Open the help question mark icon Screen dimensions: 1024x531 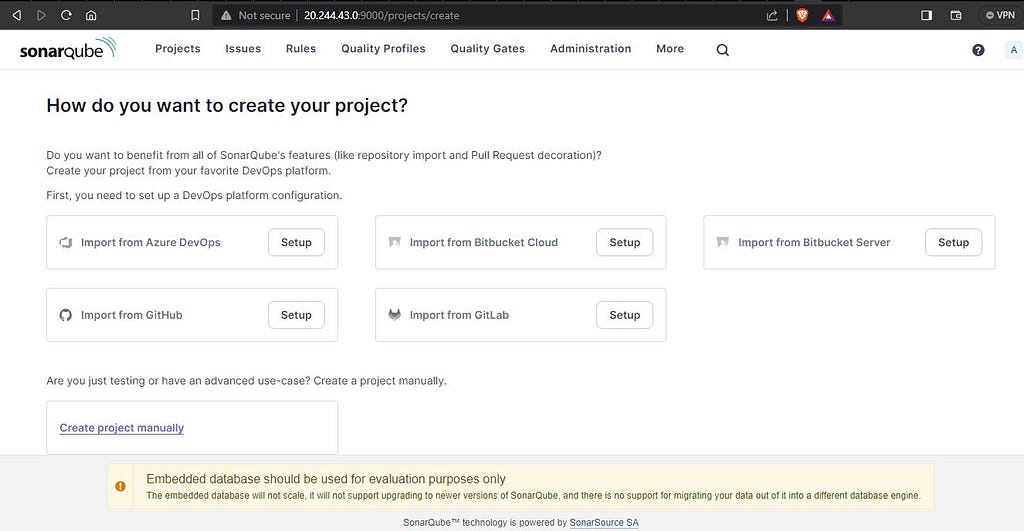pyautogui.click(x=978, y=50)
